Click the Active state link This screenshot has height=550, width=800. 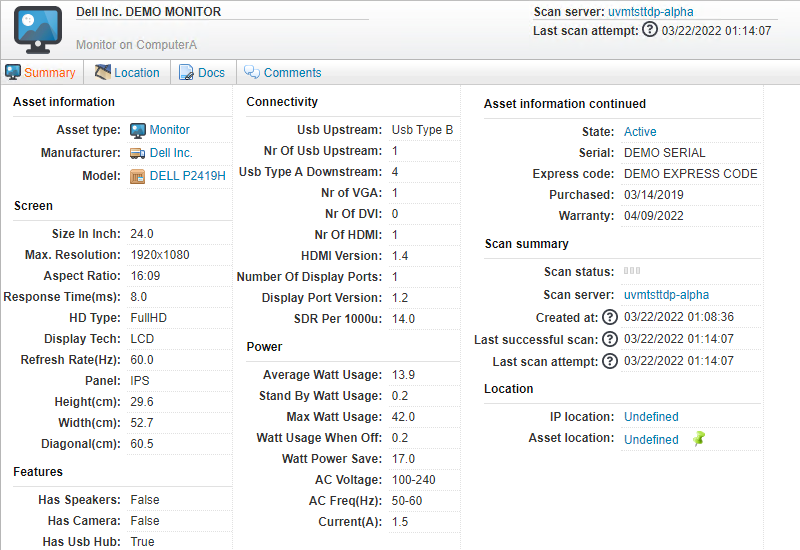640,132
